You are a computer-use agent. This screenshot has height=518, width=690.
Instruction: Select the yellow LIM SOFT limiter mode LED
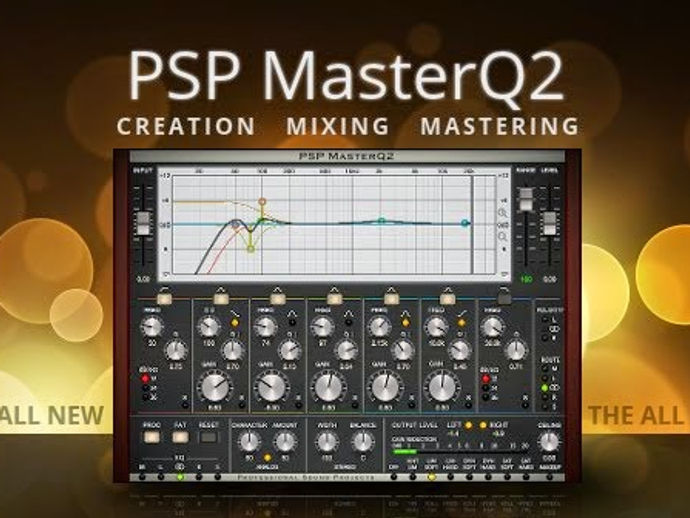click(x=431, y=477)
